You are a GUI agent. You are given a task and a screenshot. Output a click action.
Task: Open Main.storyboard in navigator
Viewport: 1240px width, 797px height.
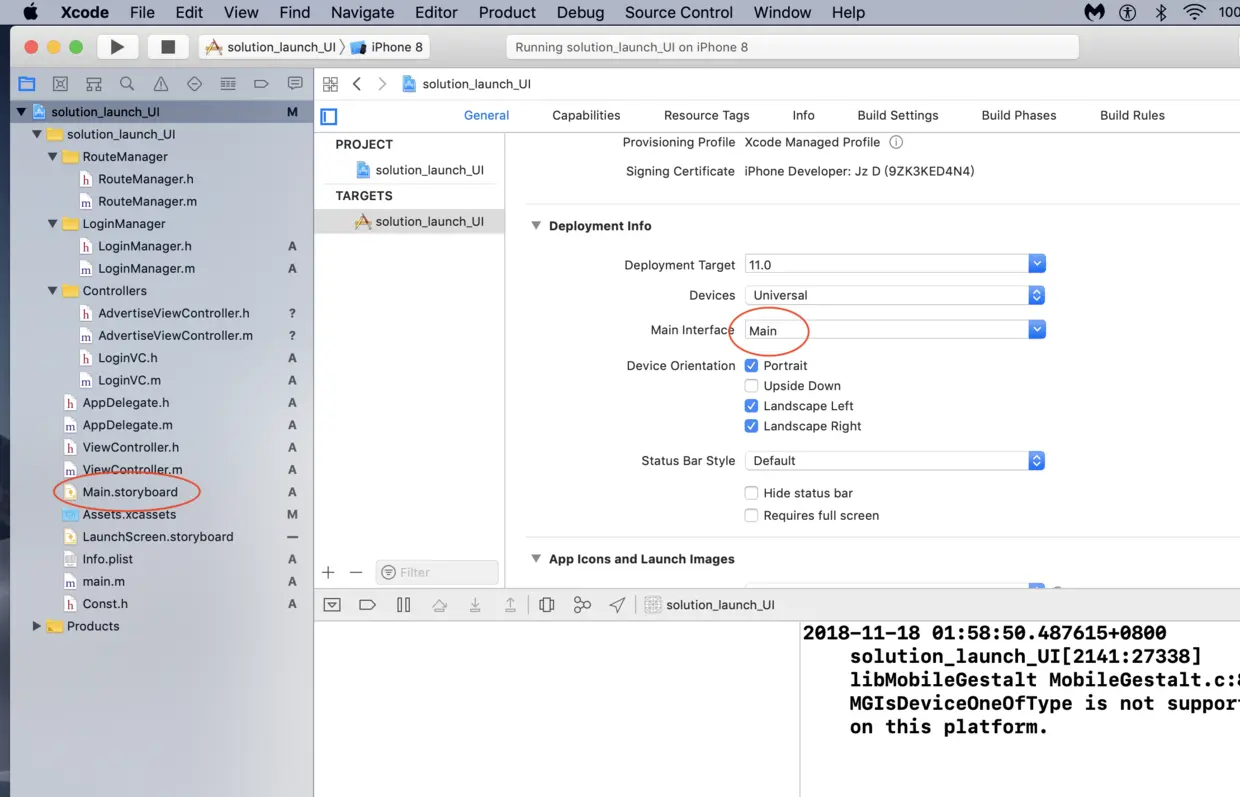[x=130, y=492]
